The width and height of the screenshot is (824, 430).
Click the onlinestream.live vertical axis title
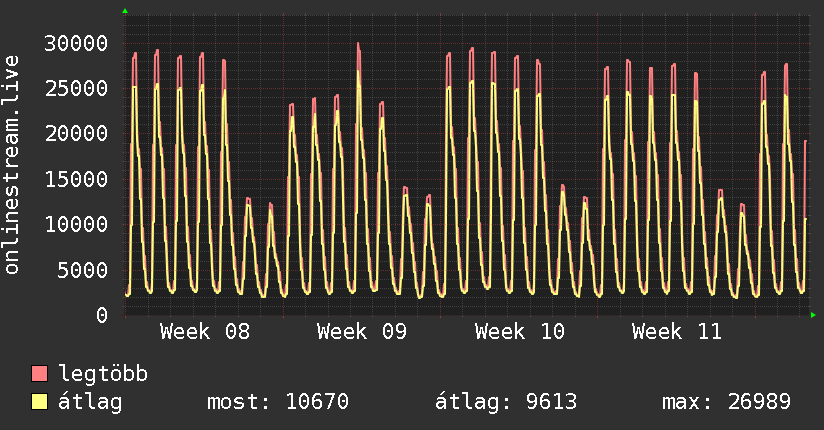pyautogui.click(x=12, y=165)
